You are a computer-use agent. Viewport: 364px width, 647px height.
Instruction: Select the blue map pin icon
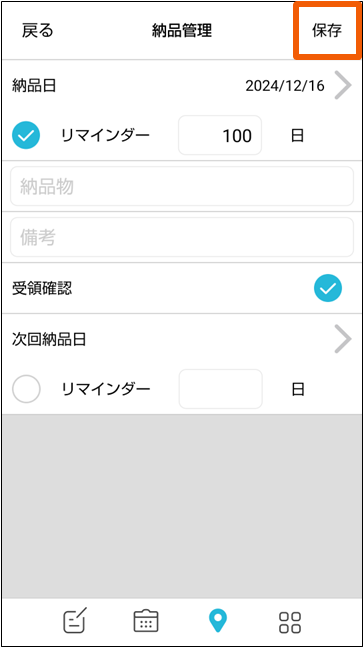pos(217,621)
